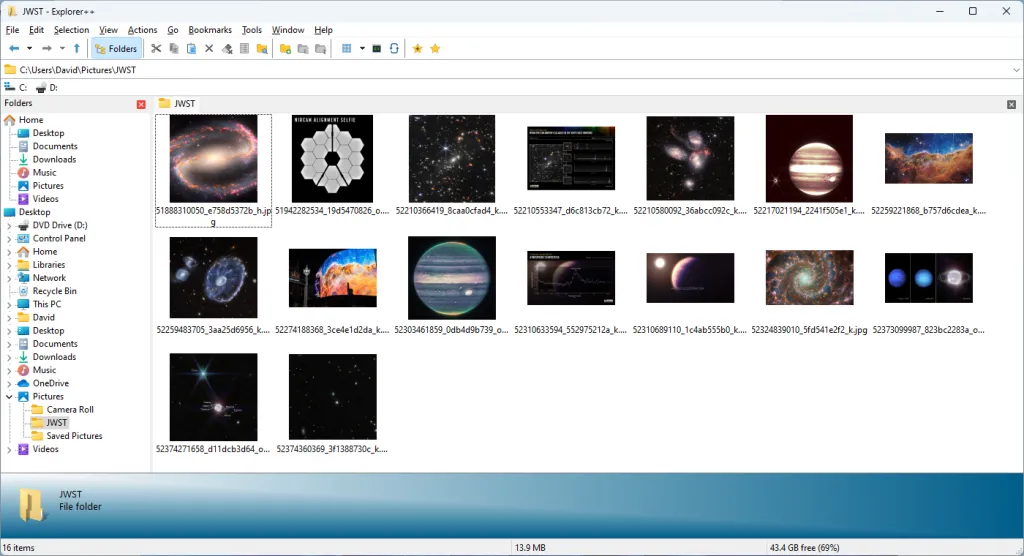Select the NIRCam Alignment Selfie thumbnail
Screen dimensions: 1024x556
pyautogui.click(x=331, y=160)
